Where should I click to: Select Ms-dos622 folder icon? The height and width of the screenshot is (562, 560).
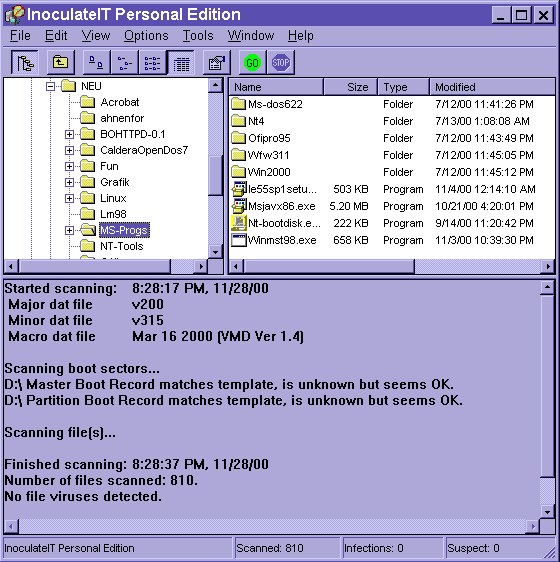click(238, 104)
